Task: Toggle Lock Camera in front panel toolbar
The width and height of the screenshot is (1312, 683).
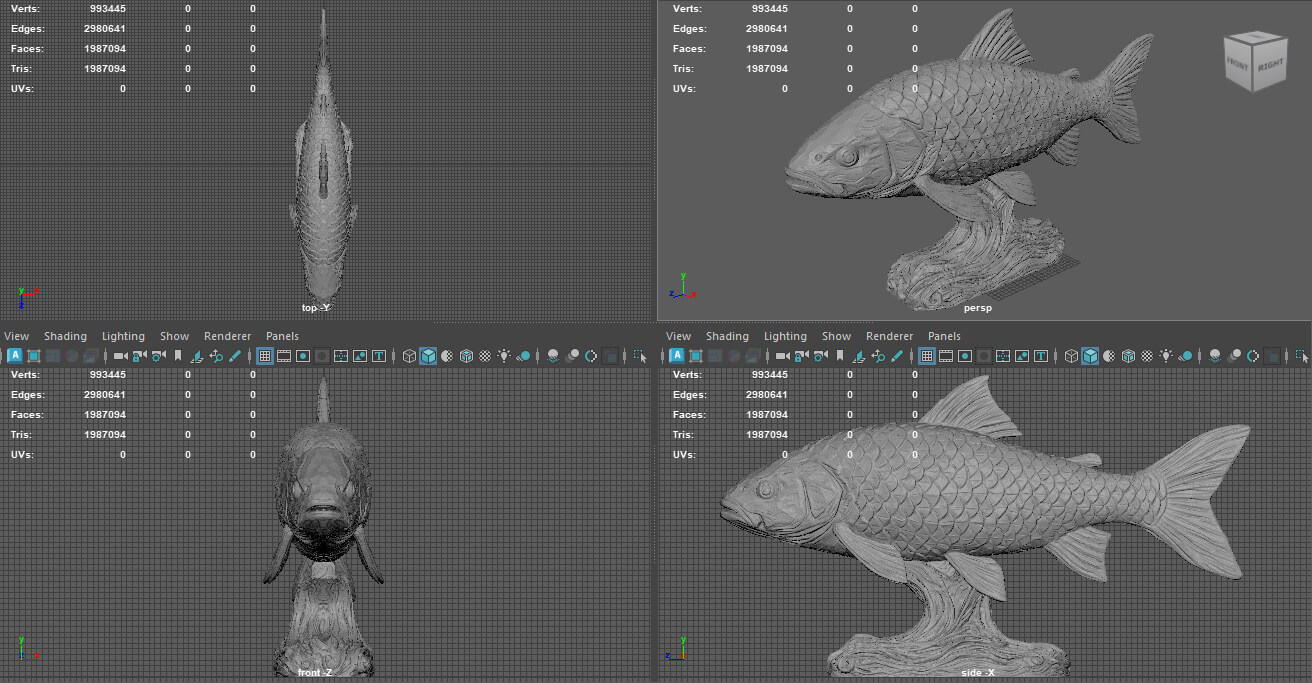Action: (x=139, y=355)
